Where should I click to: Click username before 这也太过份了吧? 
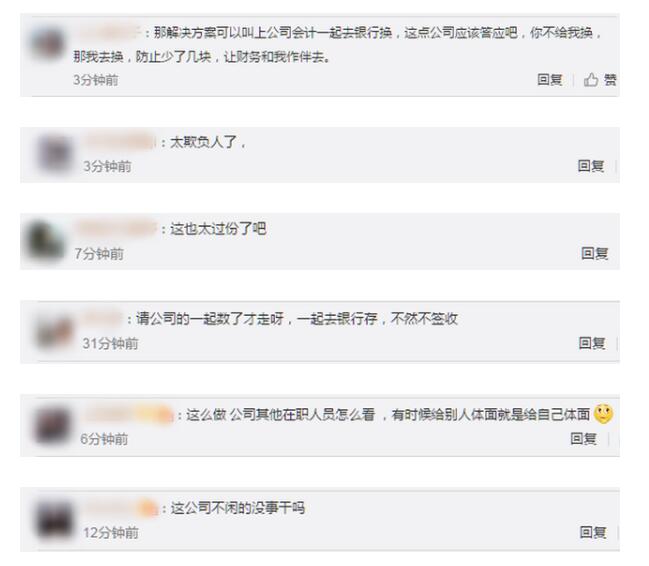pos(116,228)
